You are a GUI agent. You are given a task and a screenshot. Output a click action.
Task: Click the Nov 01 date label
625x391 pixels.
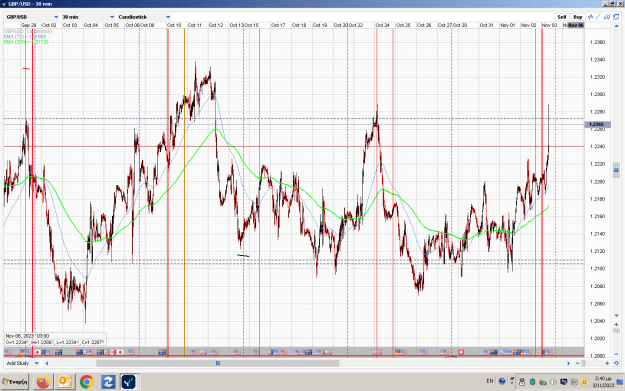507,25
